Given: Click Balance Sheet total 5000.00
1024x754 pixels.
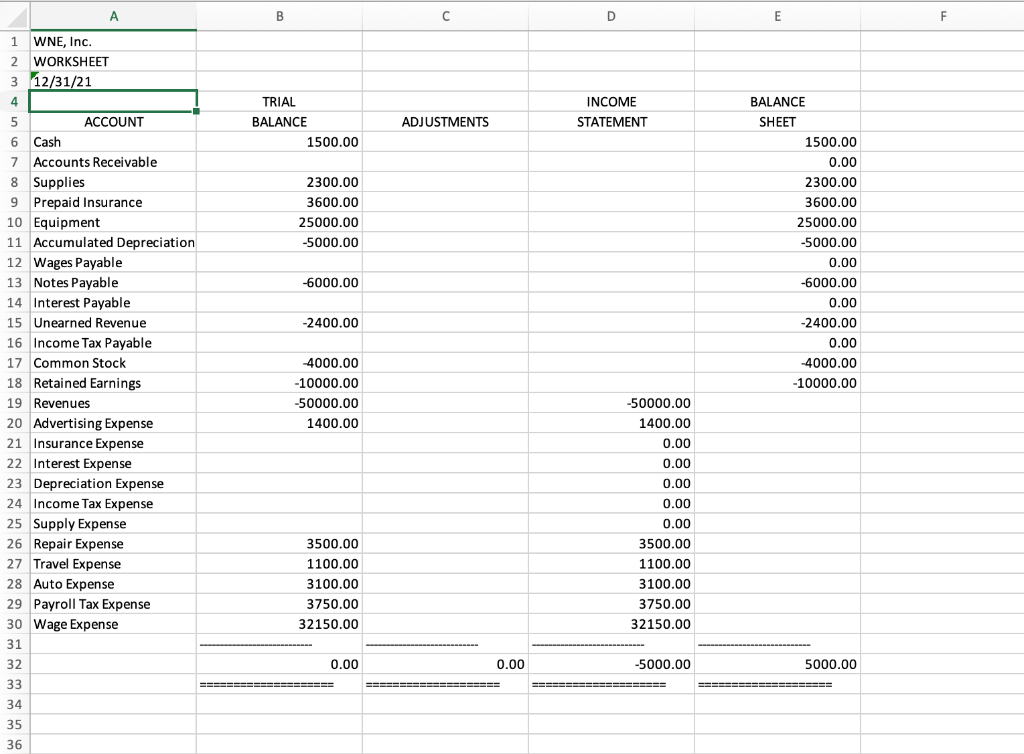Looking at the screenshot, I should (777, 664).
